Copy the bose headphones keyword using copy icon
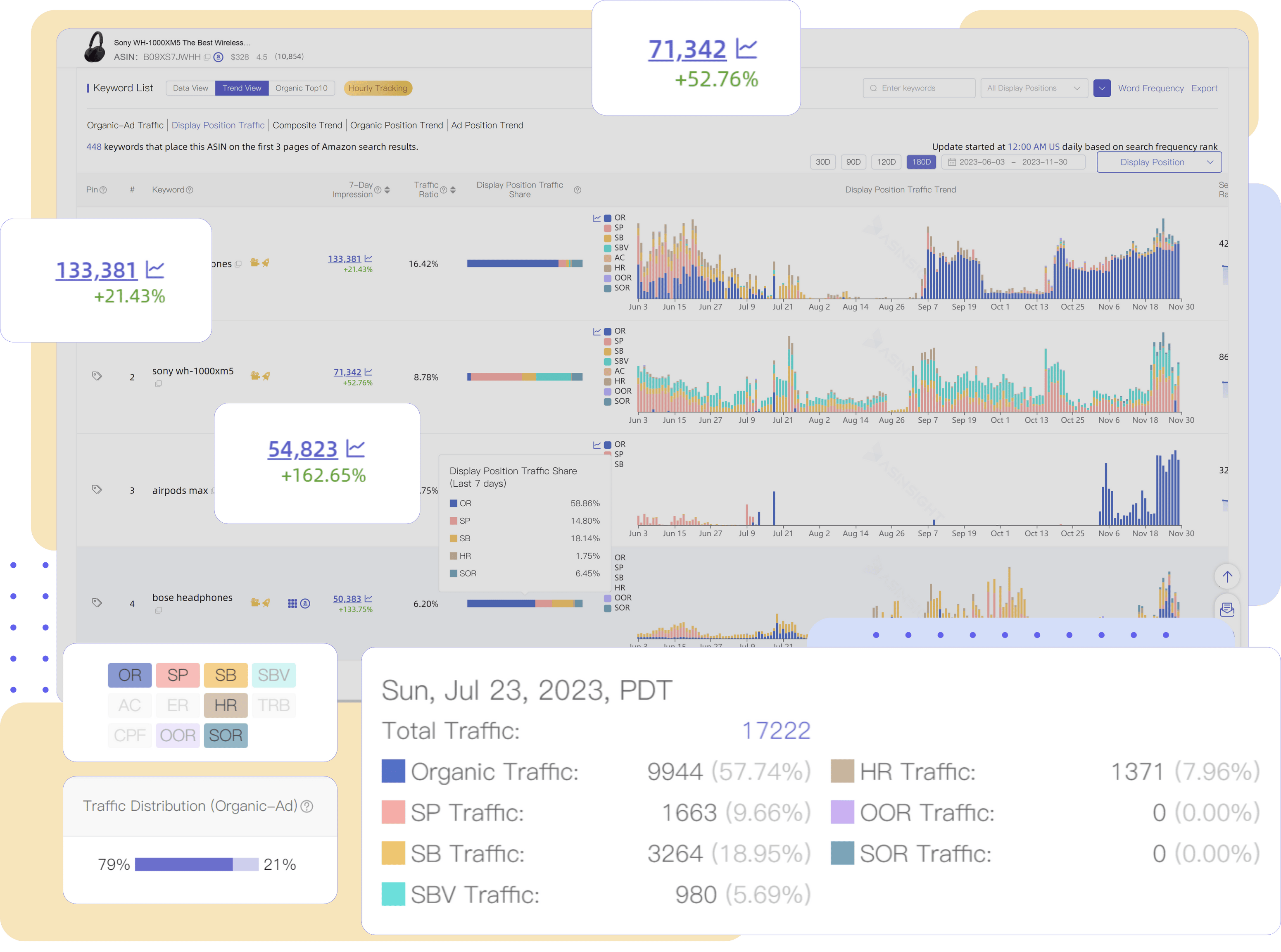 coord(158,610)
